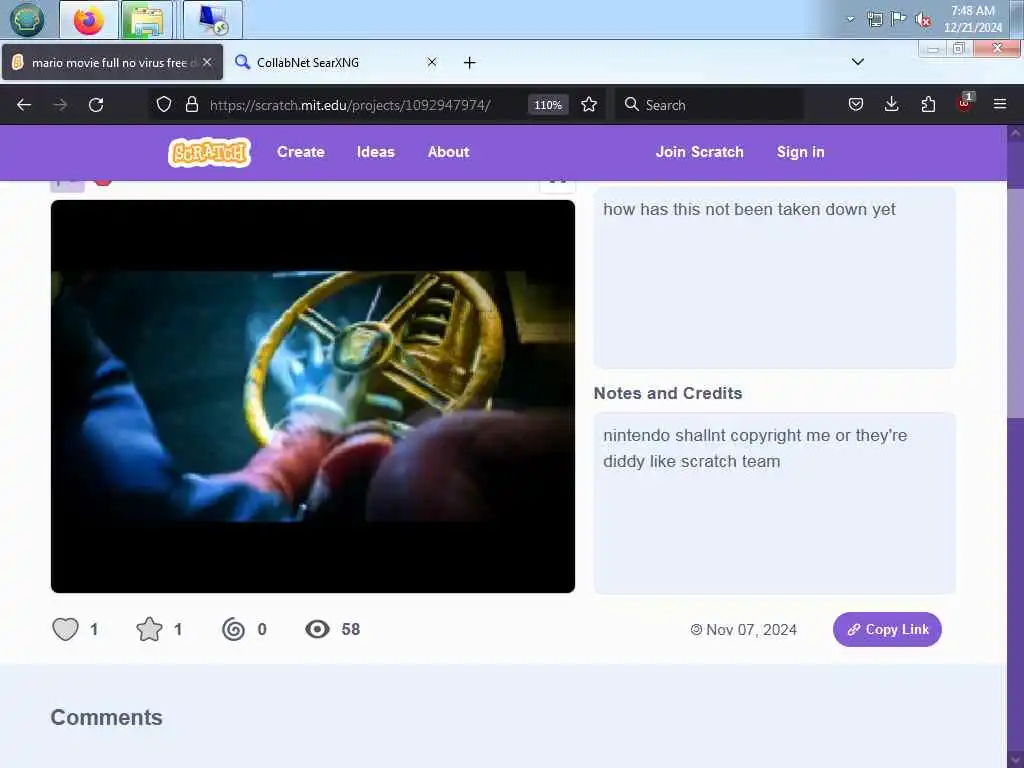Click the "Notes and Credits" heading
Screen dimensions: 1024x768
667,393
